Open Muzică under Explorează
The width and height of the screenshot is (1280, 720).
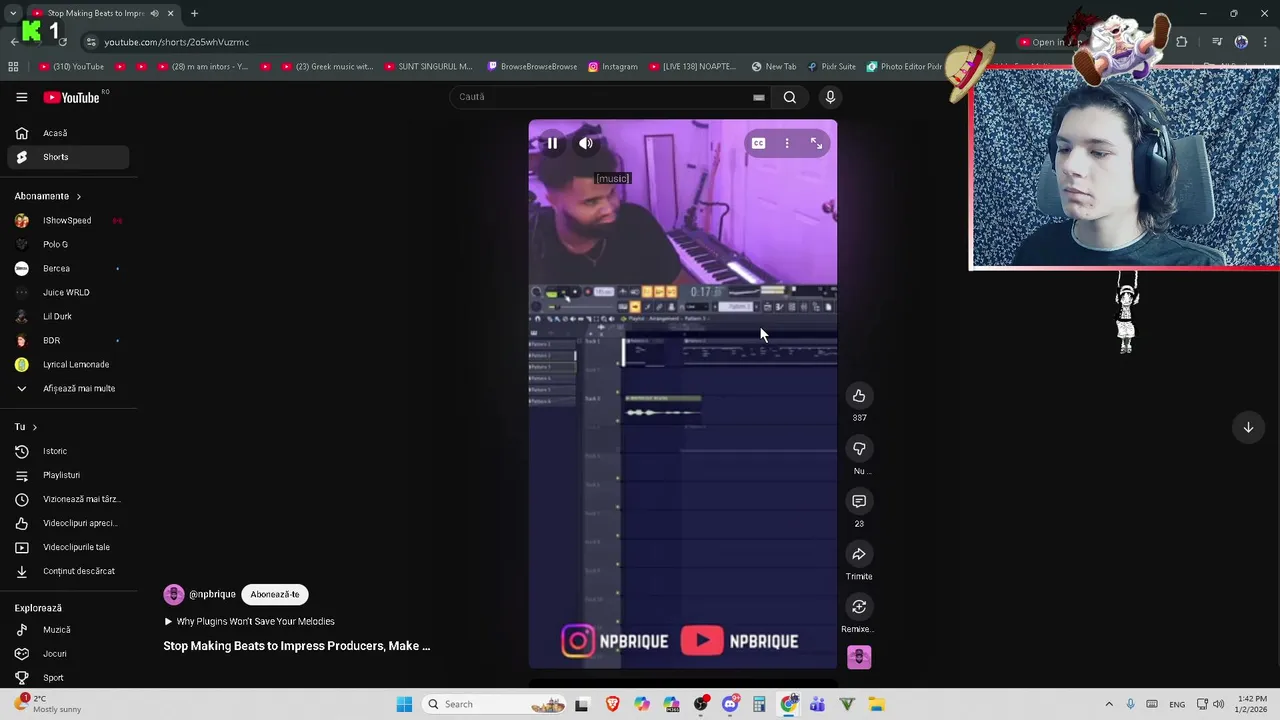tap(68, 630)
